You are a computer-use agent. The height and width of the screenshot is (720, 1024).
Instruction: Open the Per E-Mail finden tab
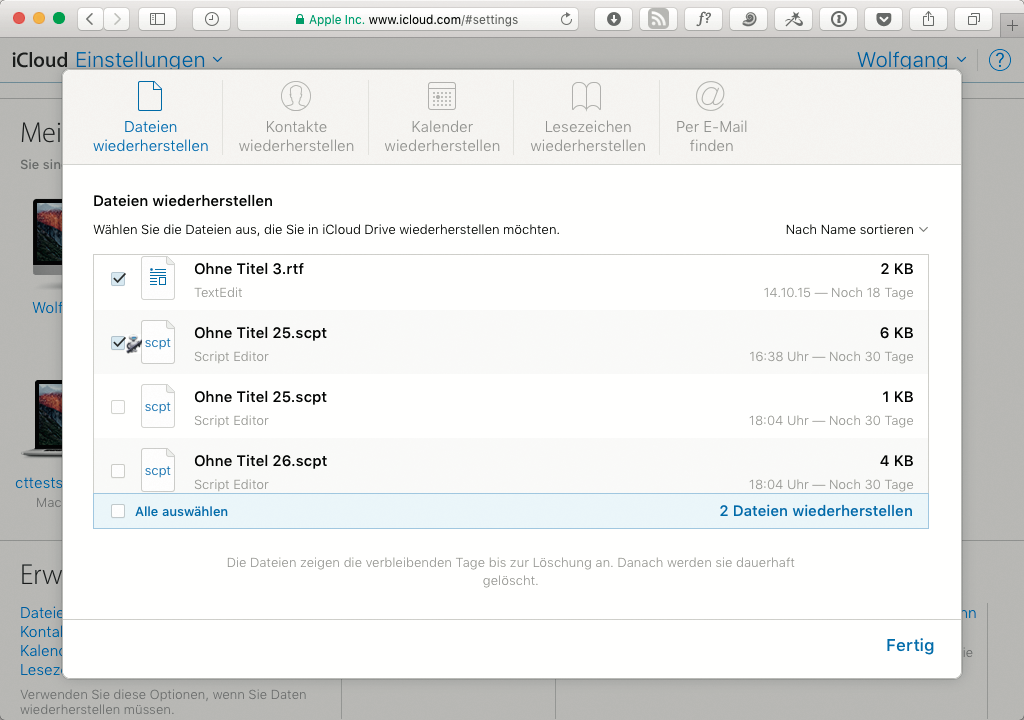pyautogui.click(x=711, y=118)
